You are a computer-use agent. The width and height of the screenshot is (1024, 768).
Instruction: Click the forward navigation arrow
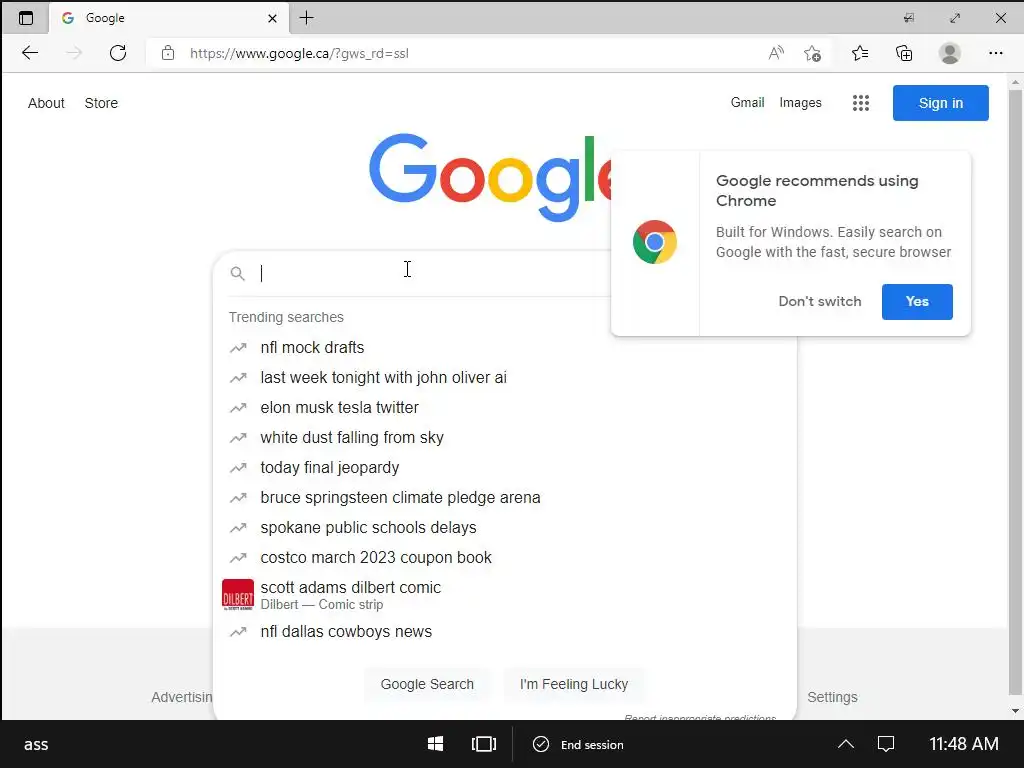(x=74, y=53)
